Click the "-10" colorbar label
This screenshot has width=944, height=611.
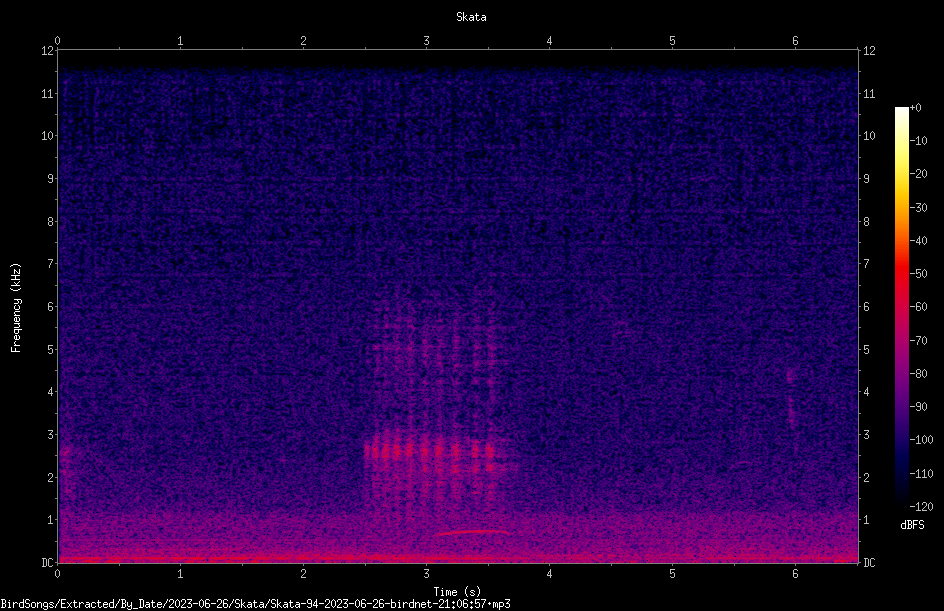[x=918, y=141]
